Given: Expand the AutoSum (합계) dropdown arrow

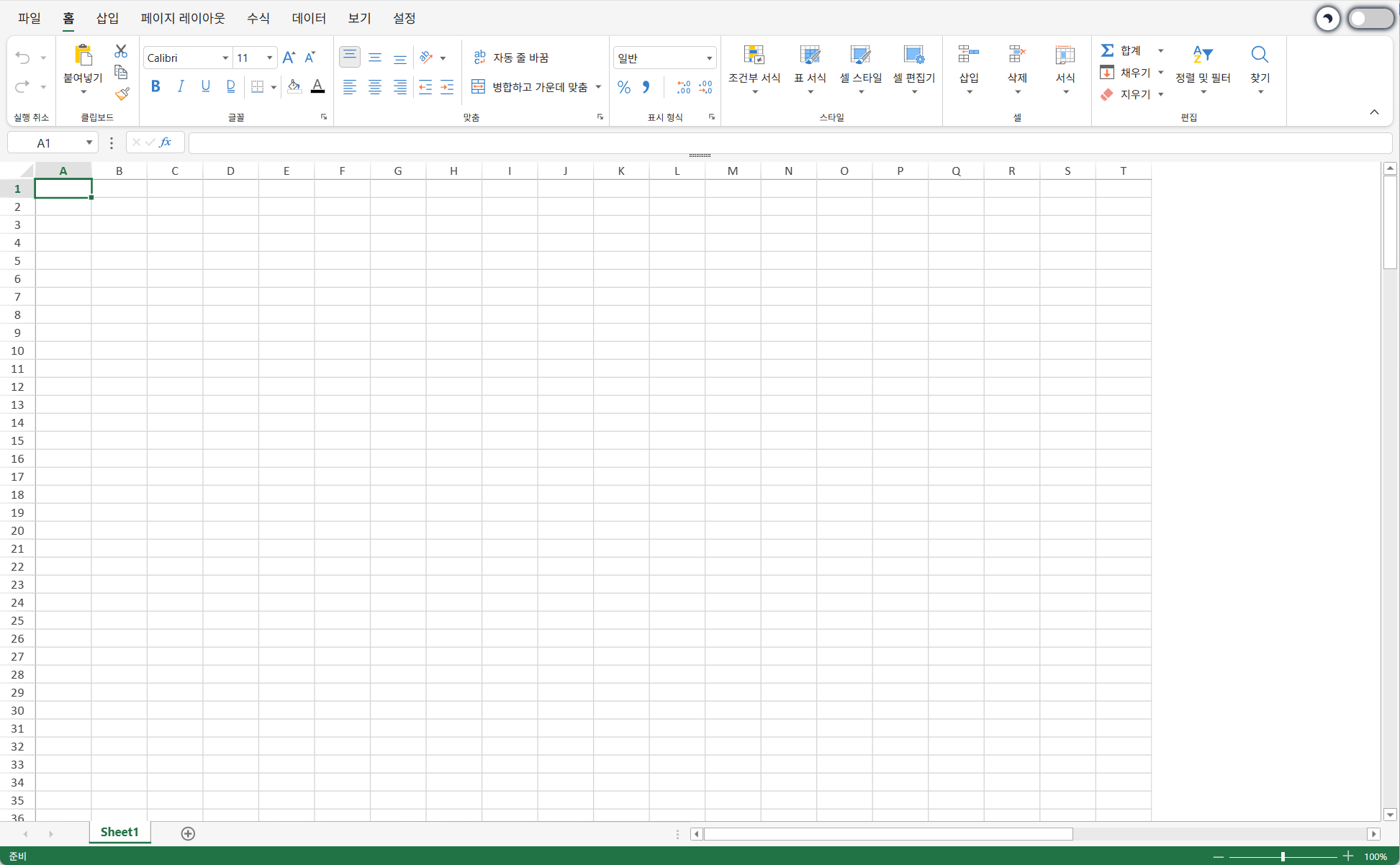Looking at the screenshot, I should coord(1160,50).
